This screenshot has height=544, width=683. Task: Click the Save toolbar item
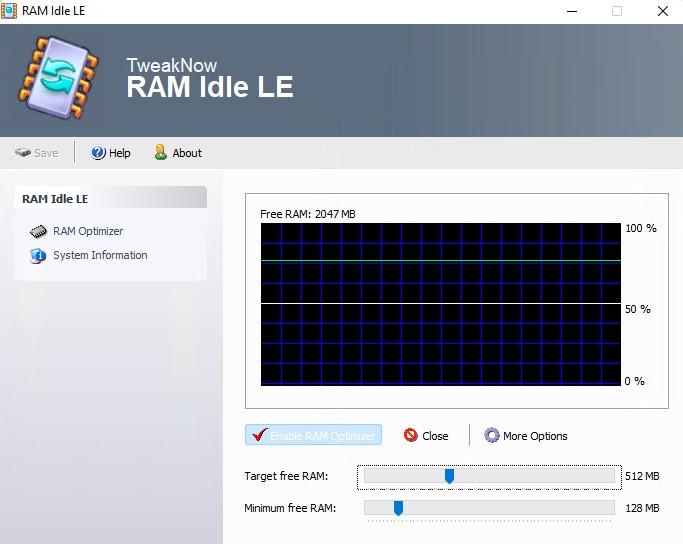click(37, 153)
